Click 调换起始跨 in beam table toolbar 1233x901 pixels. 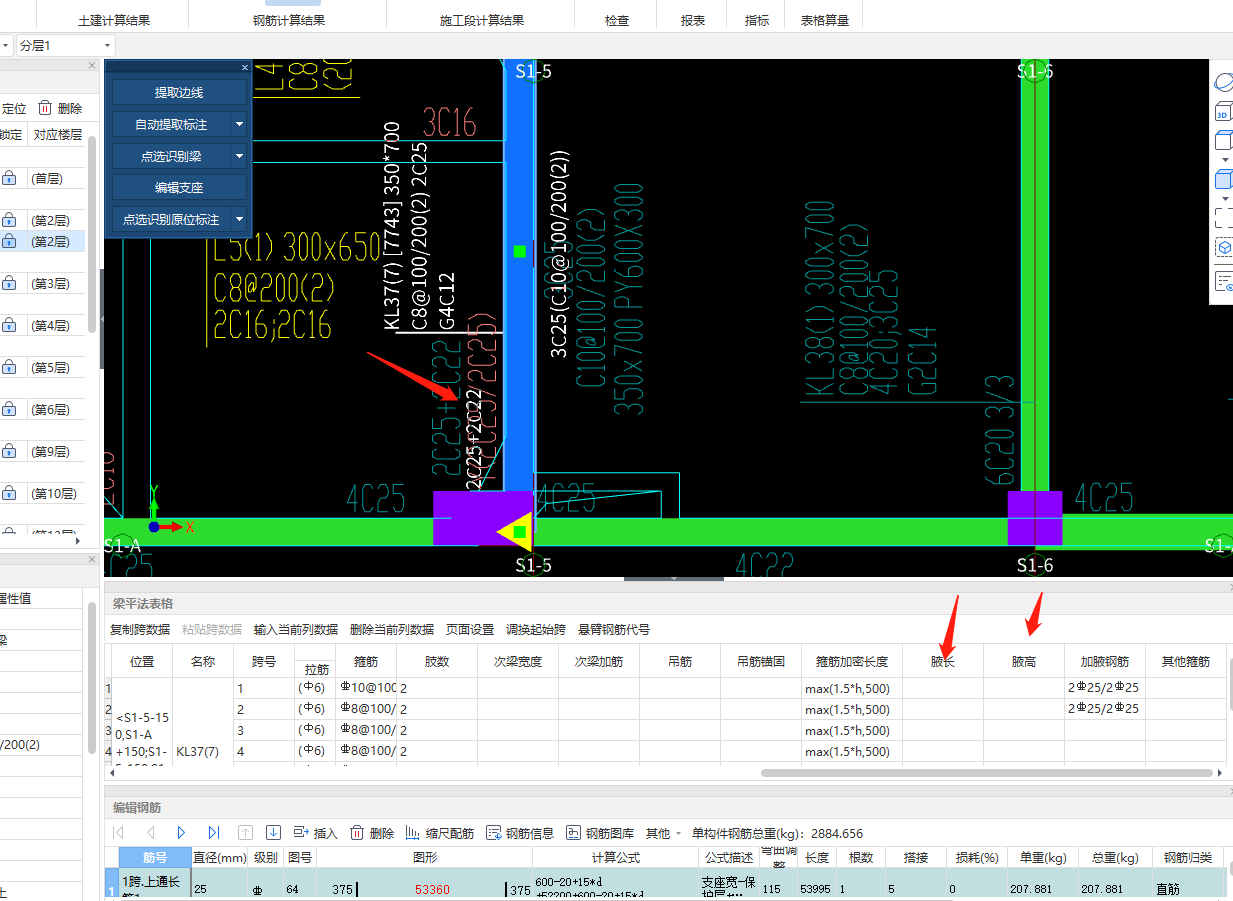tap(536, 629)
